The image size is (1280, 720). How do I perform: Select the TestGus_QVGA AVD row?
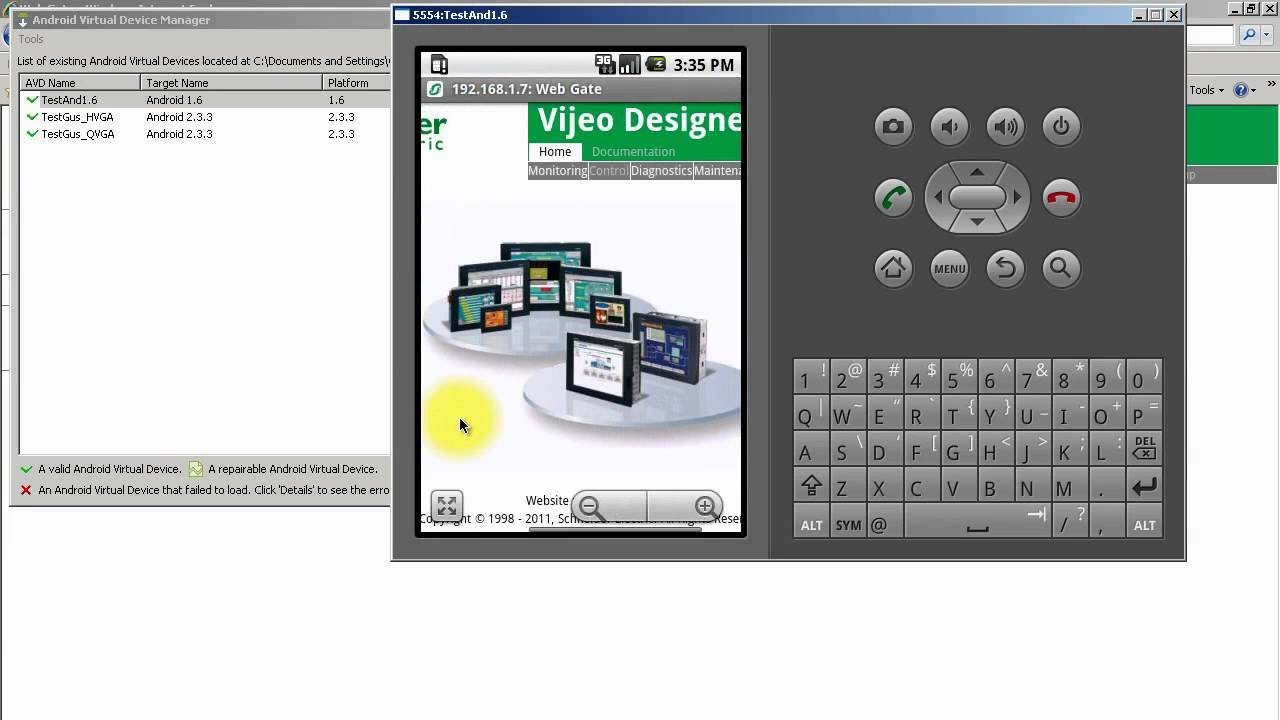pyautogui.click(x=204, y=134)
